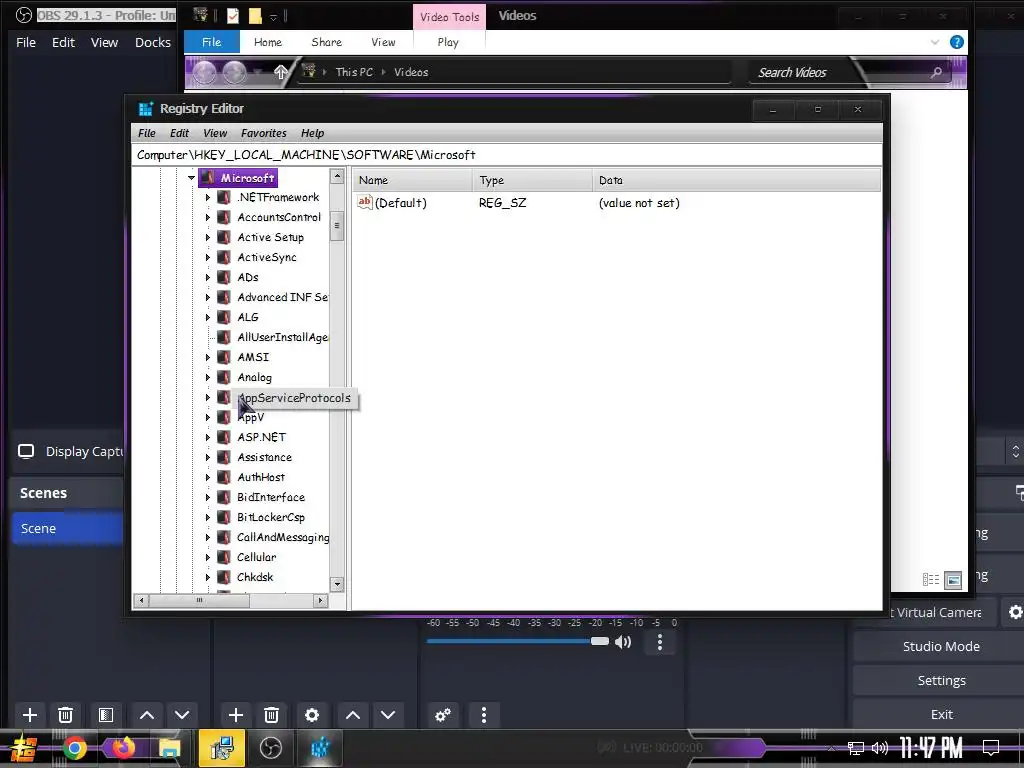Open OBS Settings button
This screenshot has width=1024, height=768.
941,680
